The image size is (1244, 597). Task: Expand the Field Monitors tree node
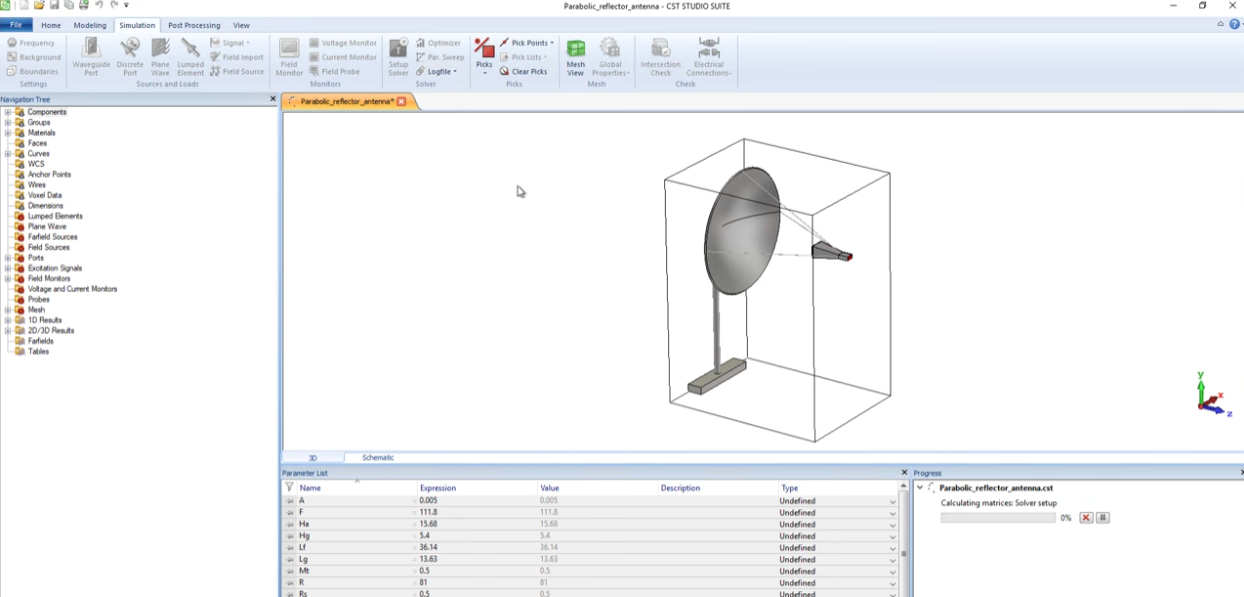(x=8, y=278)
